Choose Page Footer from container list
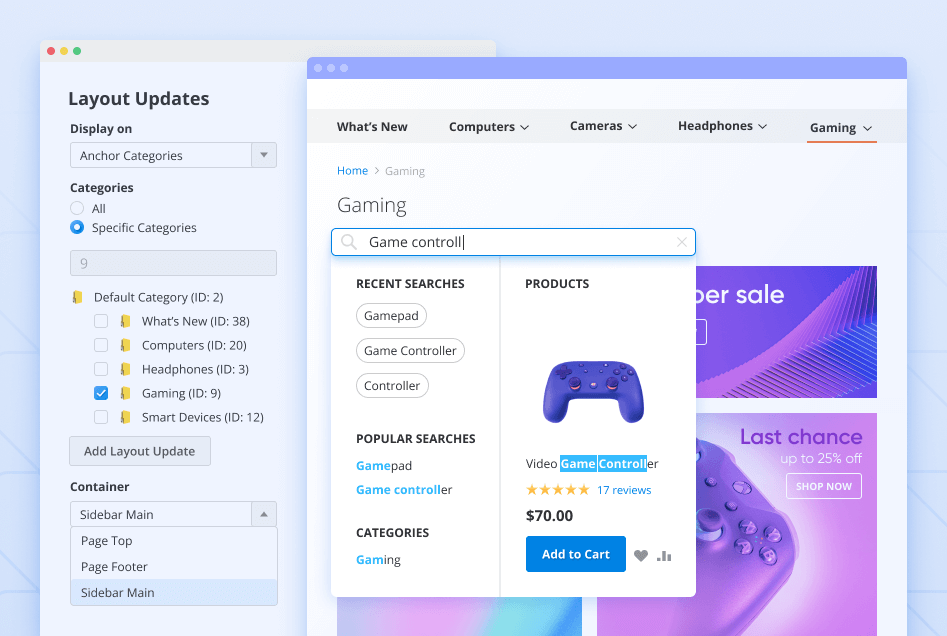Image resolution: width=947 pixels, height=636 pixels. pos(114,567)
